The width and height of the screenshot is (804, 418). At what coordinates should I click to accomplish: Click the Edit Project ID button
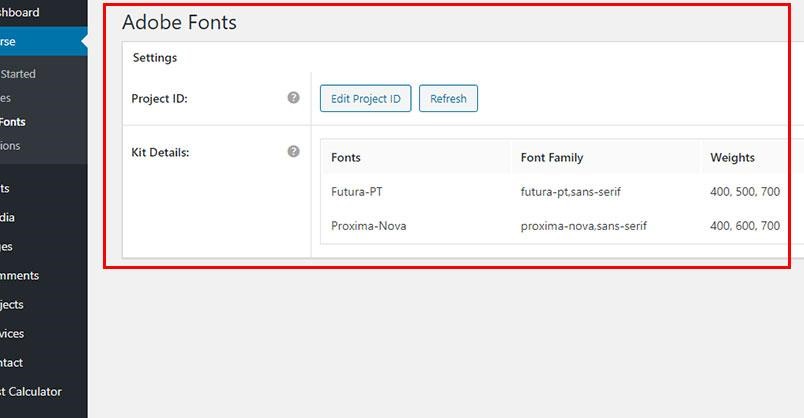click(366, 98)
